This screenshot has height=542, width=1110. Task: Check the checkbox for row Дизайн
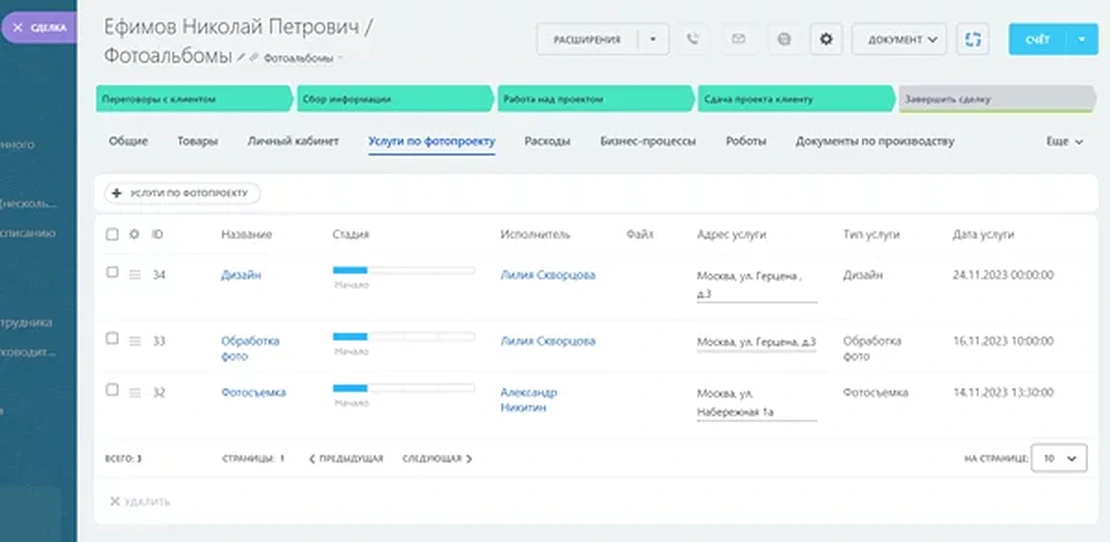click(112, 273)
